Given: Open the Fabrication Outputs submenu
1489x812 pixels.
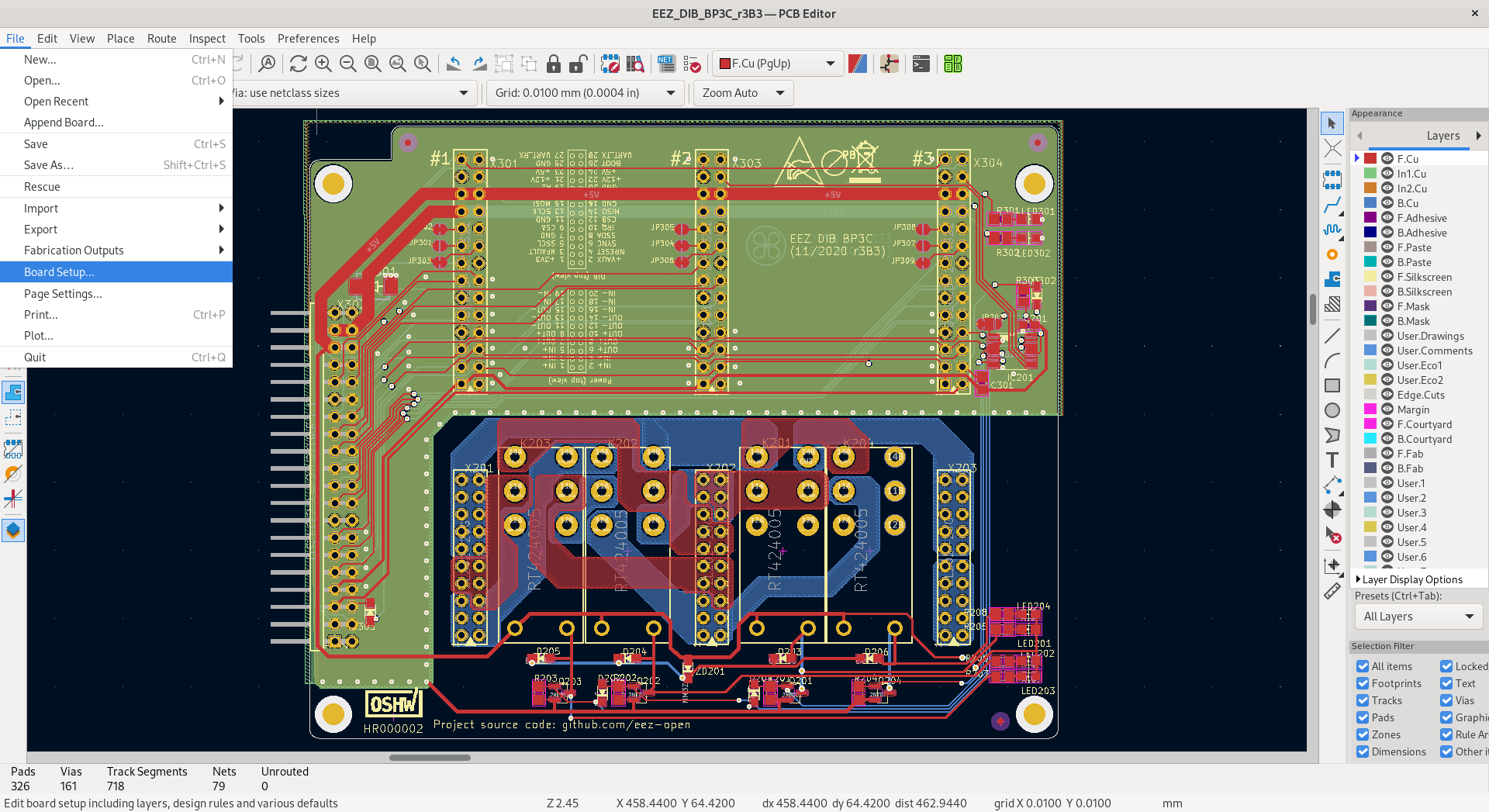Looking at the screenshot, I should 74,251.
